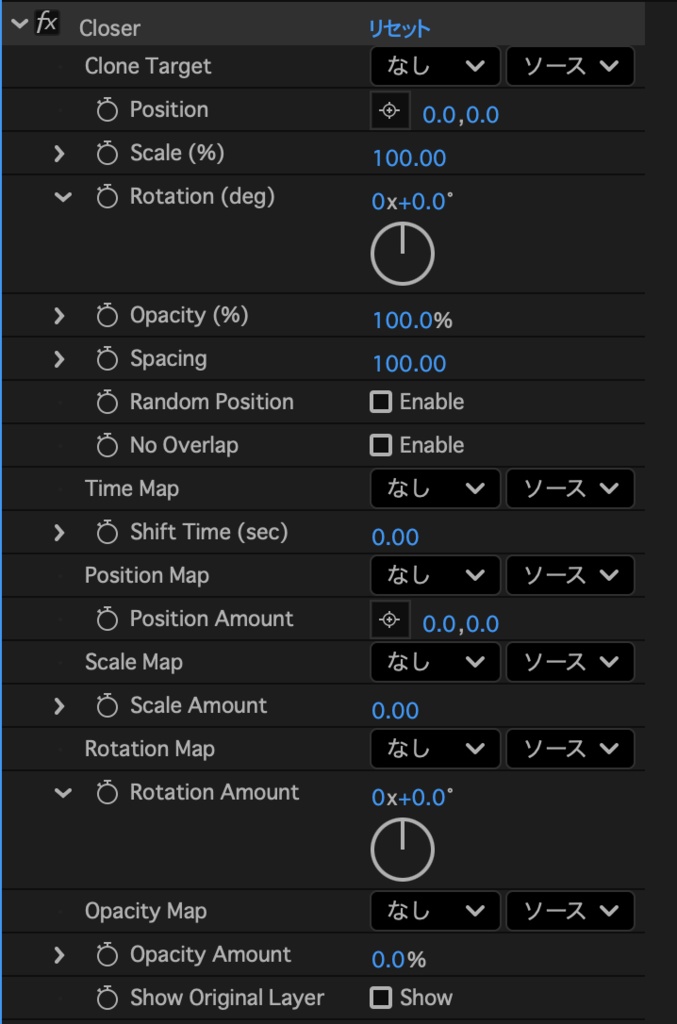Expand the Shift Time (sec) property
This screenshot has height=1024, width=677.
(59, 533)
